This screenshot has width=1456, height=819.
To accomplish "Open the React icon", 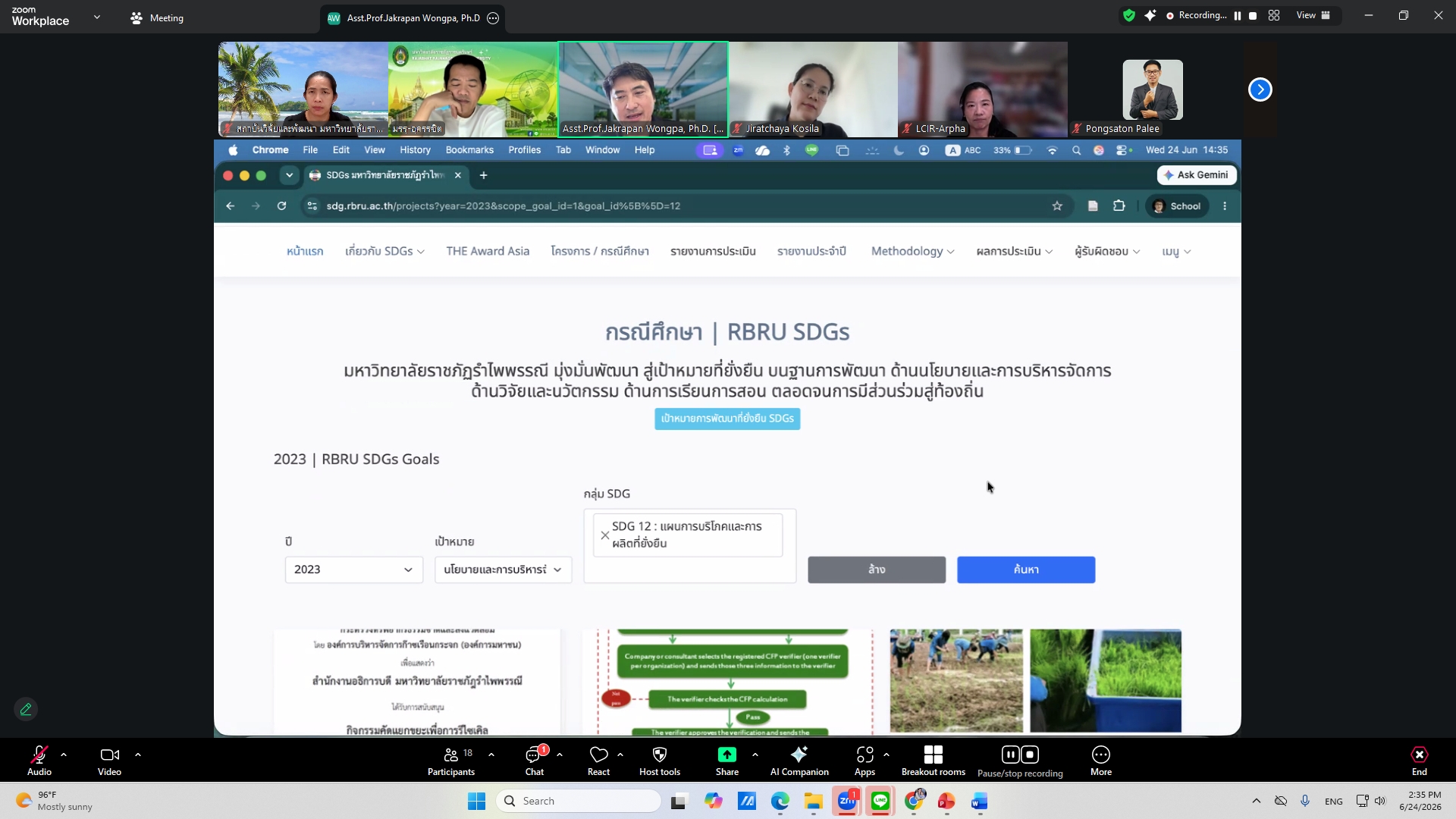I will [x=598, y=755].
